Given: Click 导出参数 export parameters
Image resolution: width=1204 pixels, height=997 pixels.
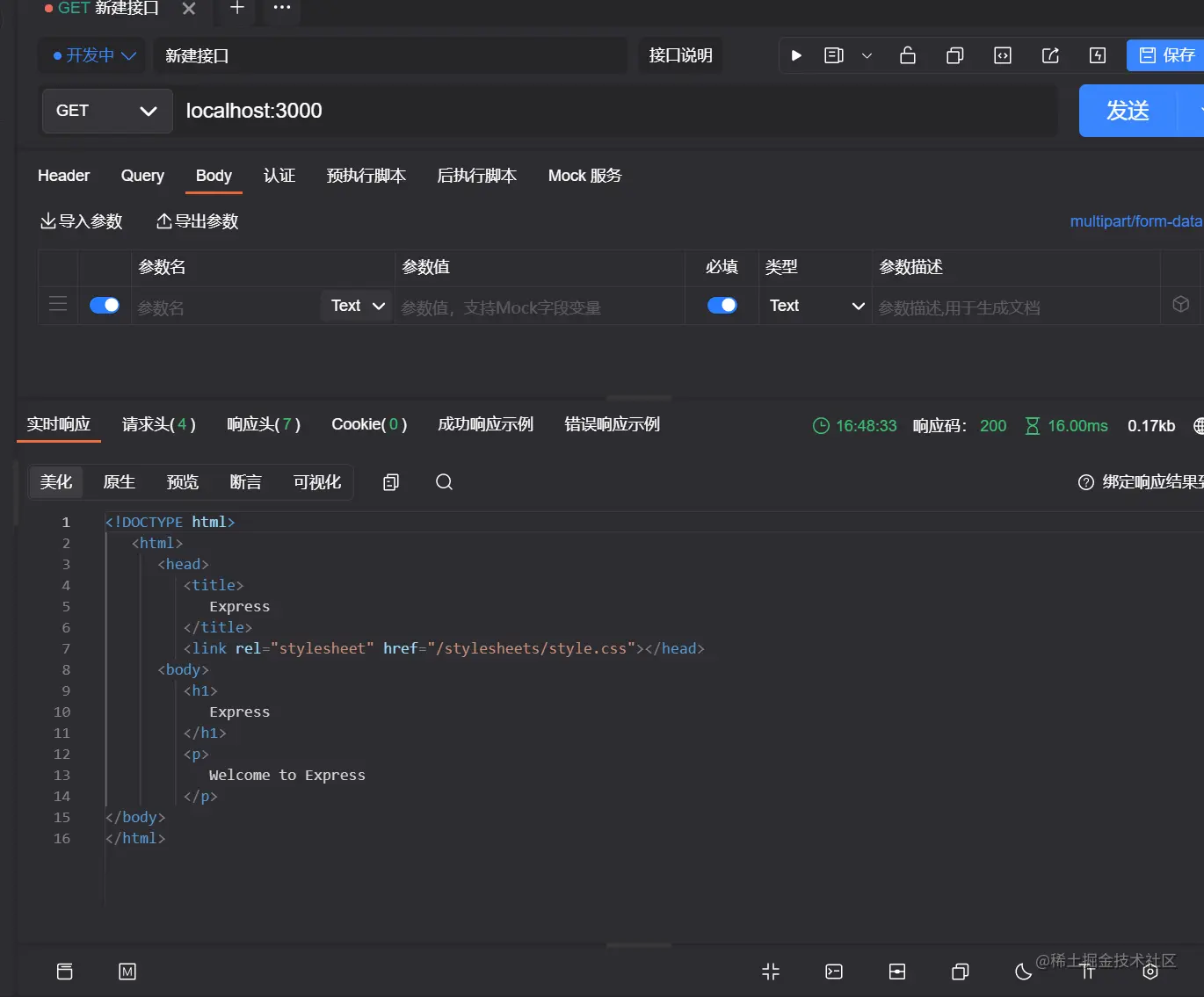Looking at the screenshot, I should coord(197,221).
